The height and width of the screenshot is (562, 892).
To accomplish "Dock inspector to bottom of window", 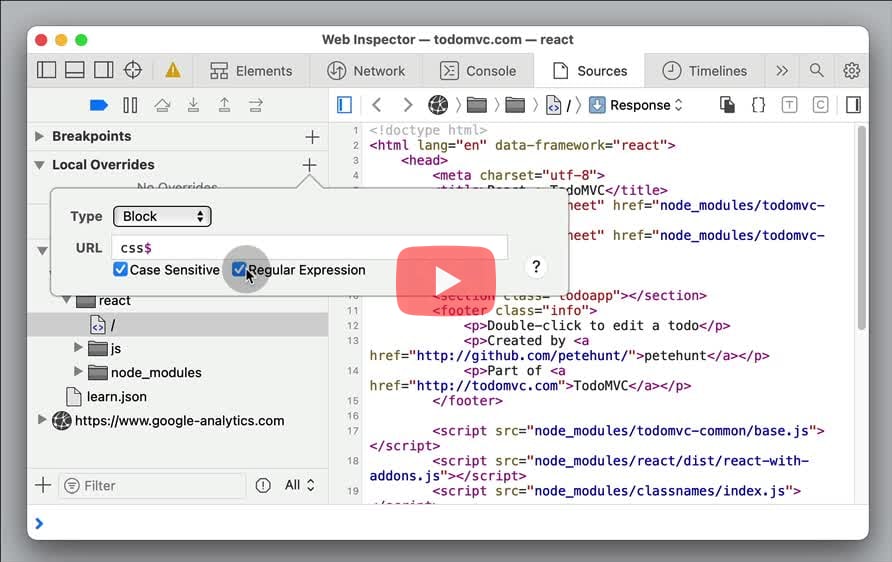I will point(75,70).
